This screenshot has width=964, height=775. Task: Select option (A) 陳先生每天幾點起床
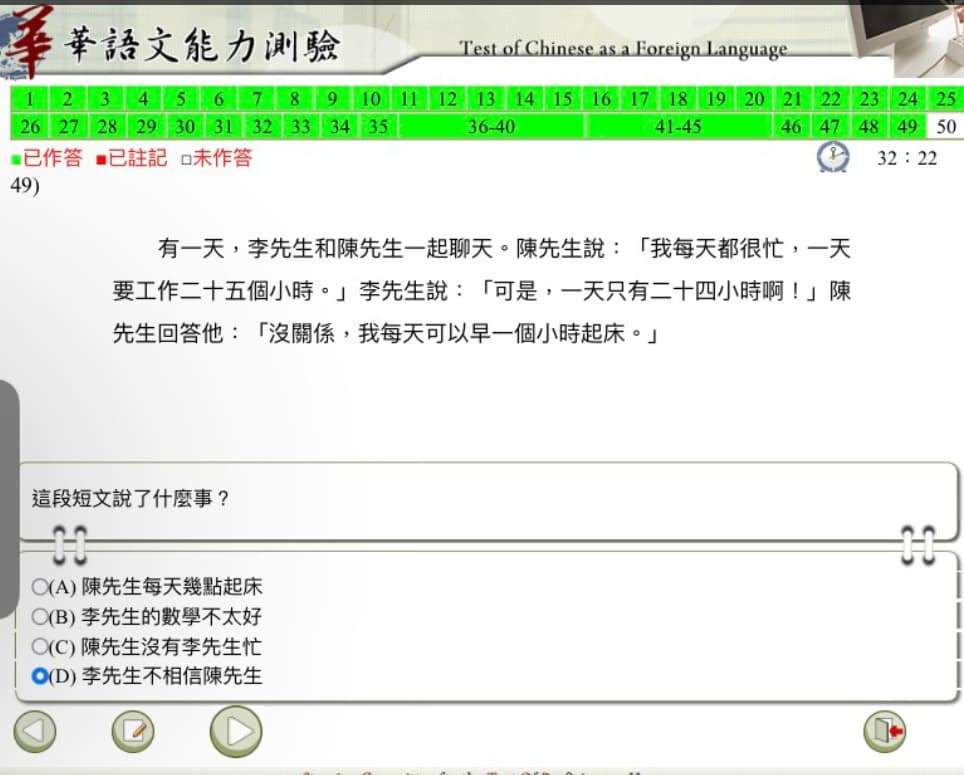point(147,587)
